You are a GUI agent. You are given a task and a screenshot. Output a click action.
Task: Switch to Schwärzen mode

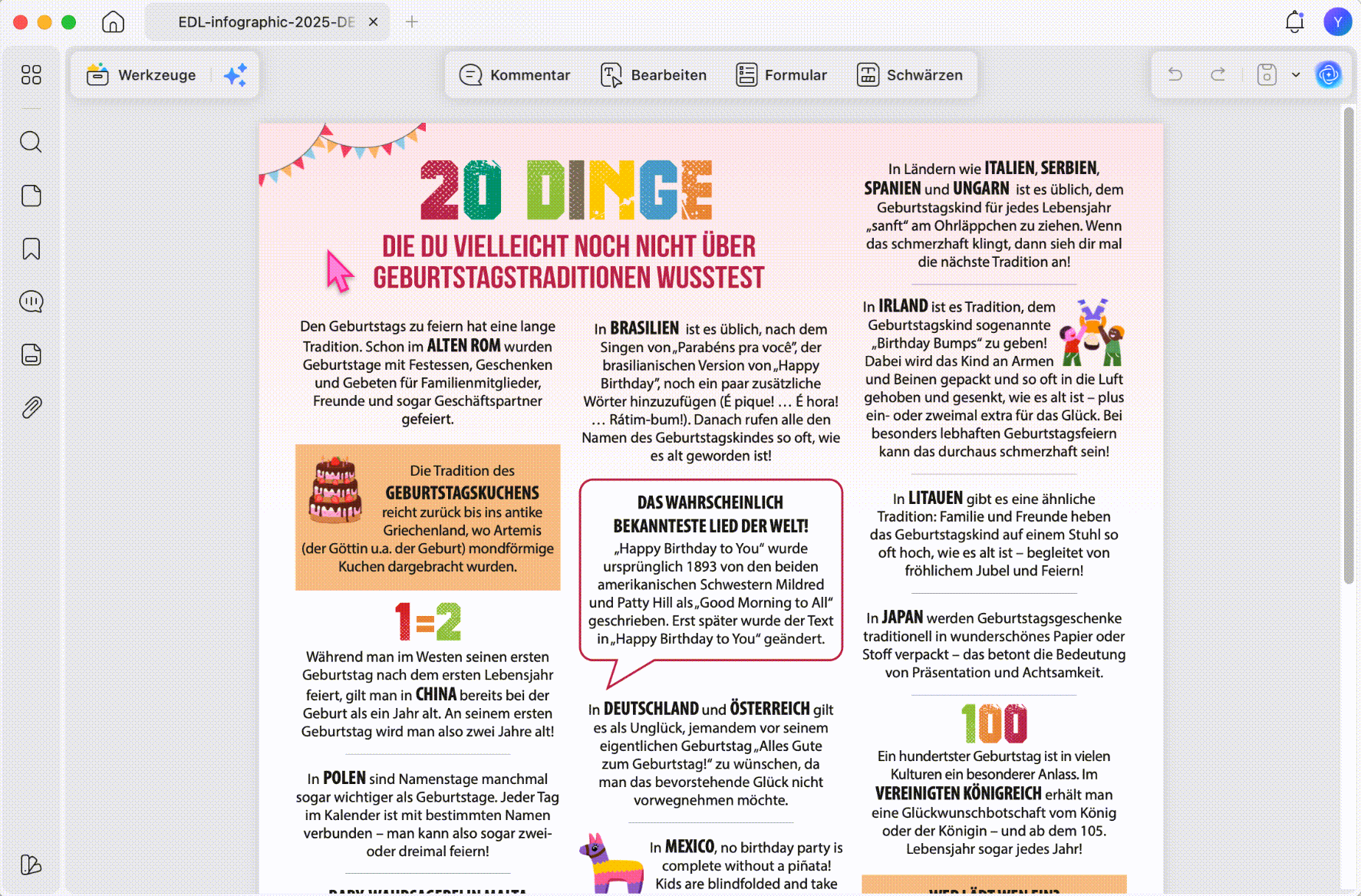[x=910, y=74]
